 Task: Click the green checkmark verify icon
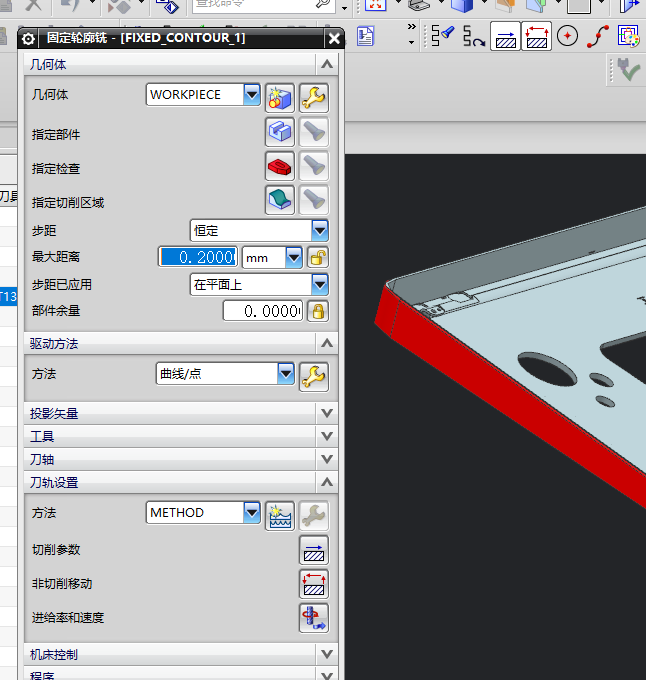629,69
